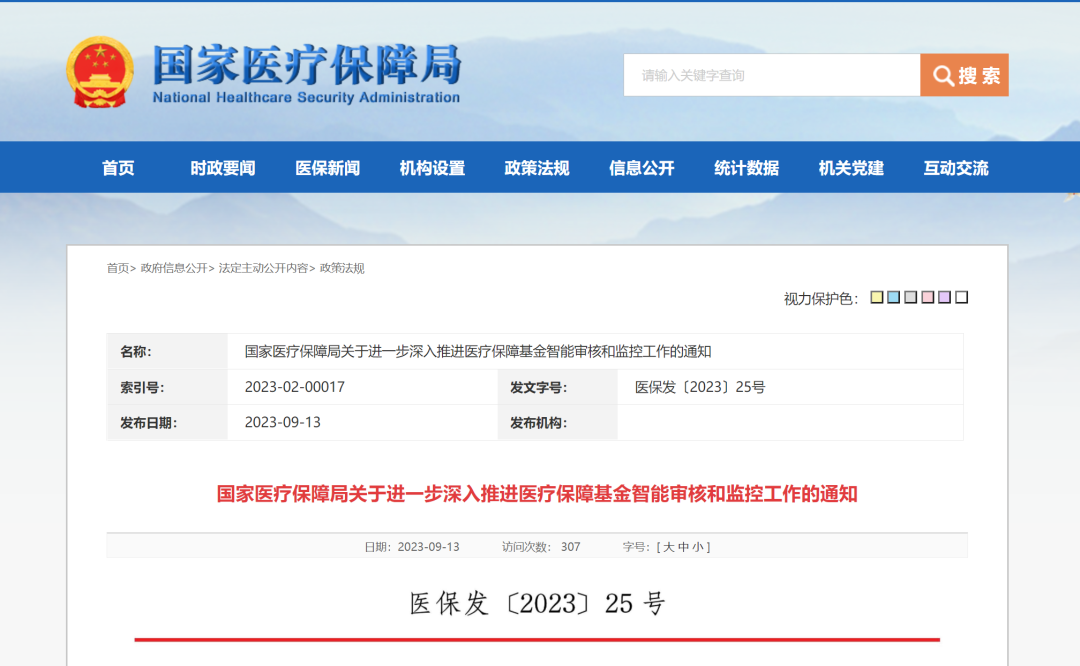Focus the 请输入关键字查询 search field
The image size is (1080, 666).
772,75
